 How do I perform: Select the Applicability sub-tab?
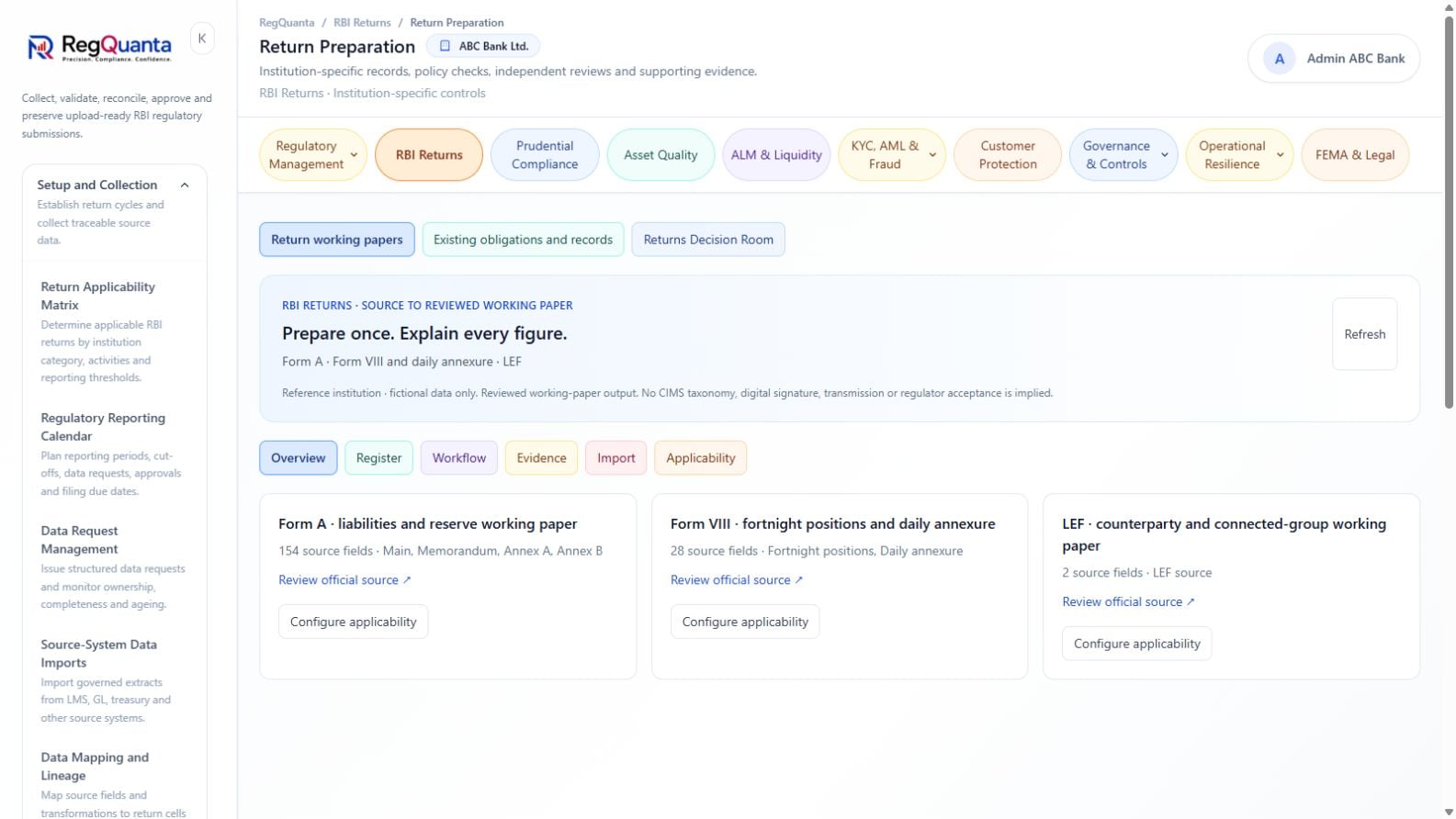click(x=701, y=458)
